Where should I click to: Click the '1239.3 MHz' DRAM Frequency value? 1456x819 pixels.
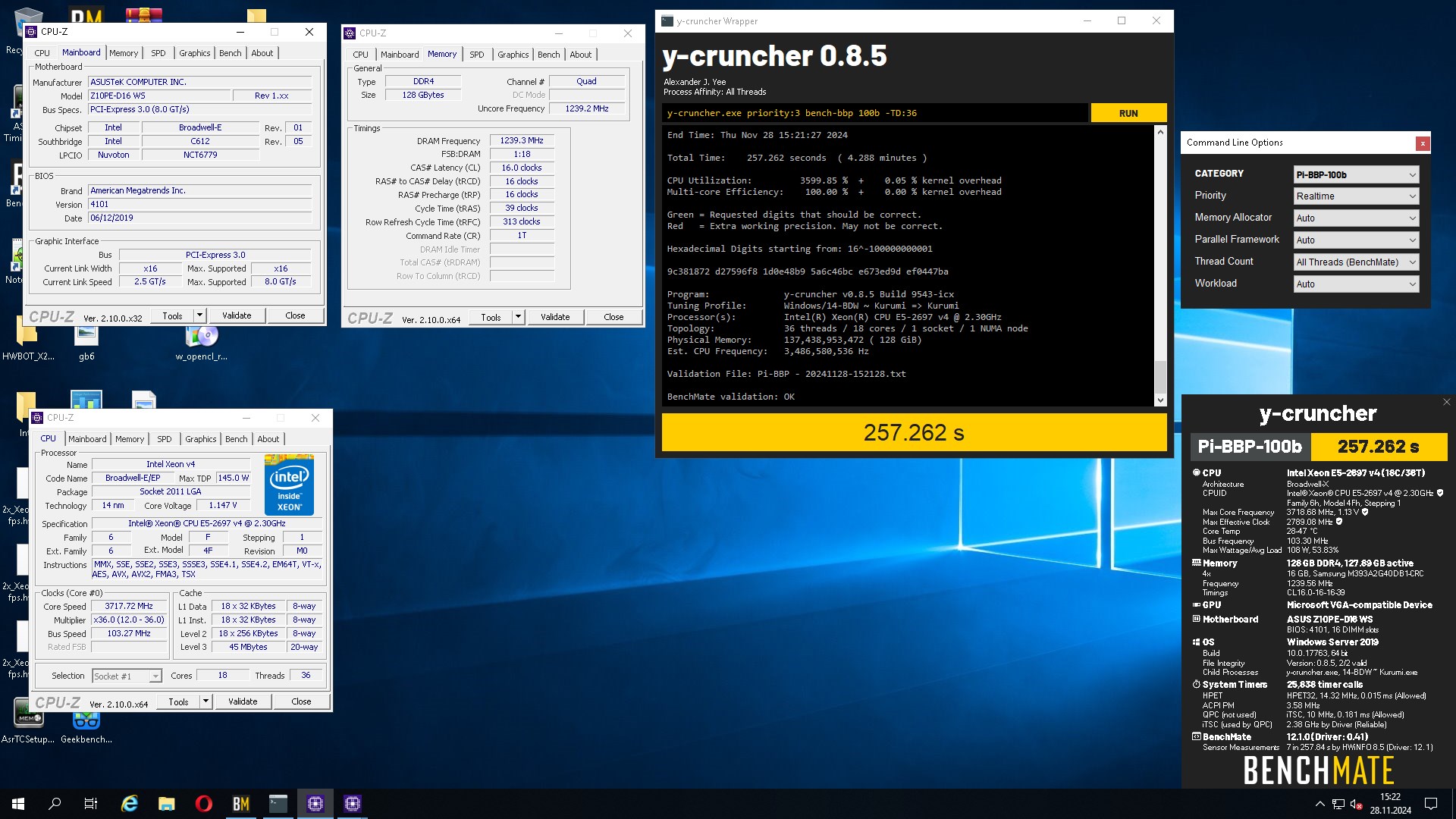pyautogui.click(x=522, y=140)
